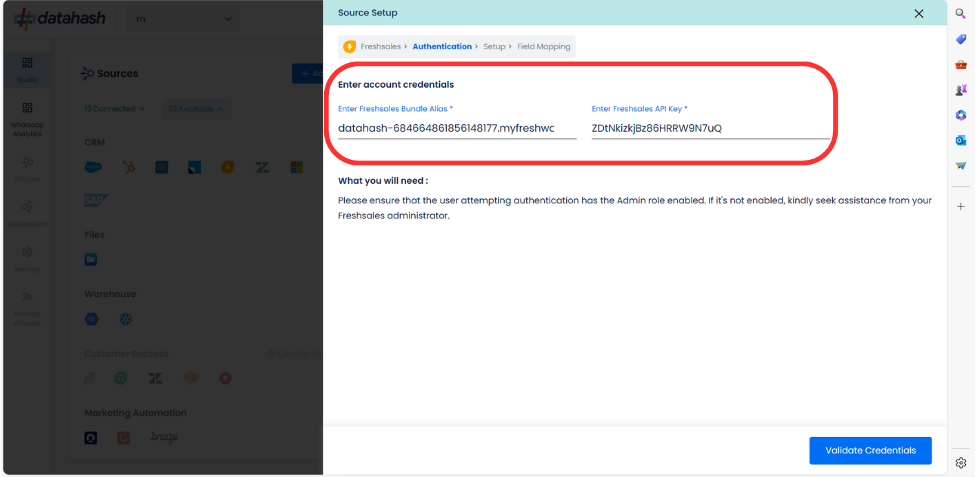Select the blue-black square CRM source icon
Viewport: 977px width, 477px height.
(x=194, y=168)
